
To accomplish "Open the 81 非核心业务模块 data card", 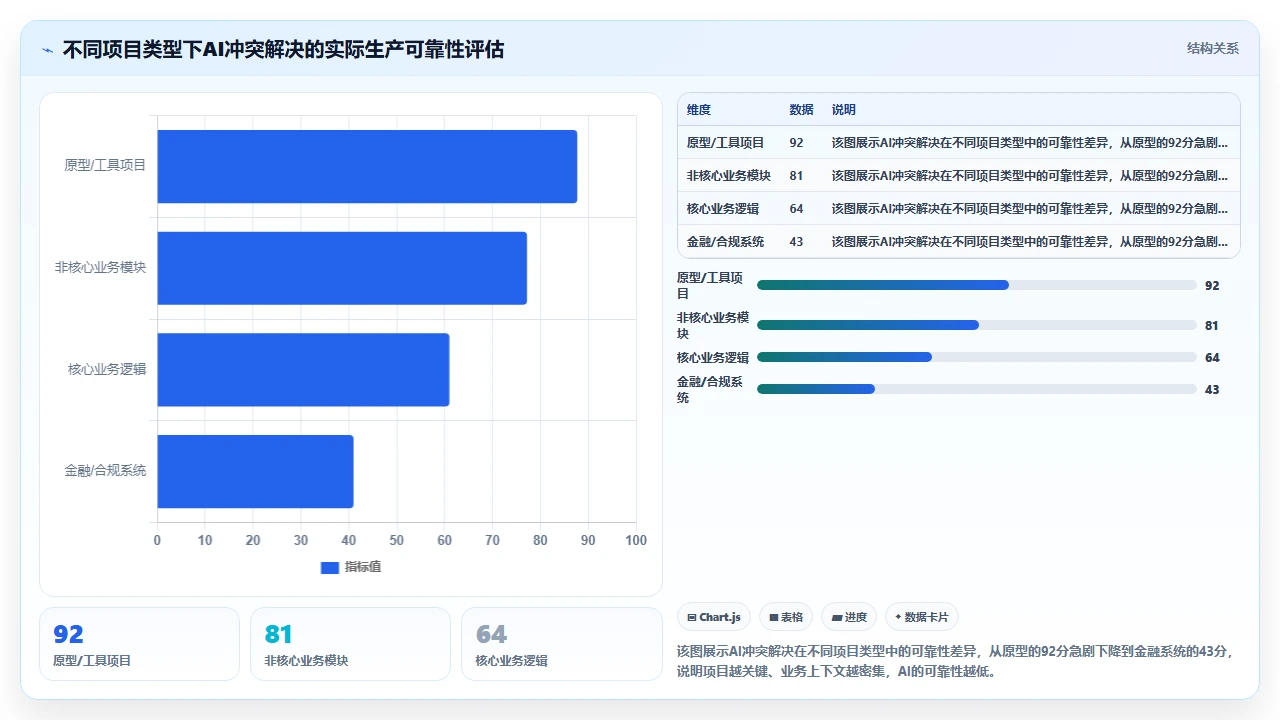I will pyautogui.click(x=350, y=644).
